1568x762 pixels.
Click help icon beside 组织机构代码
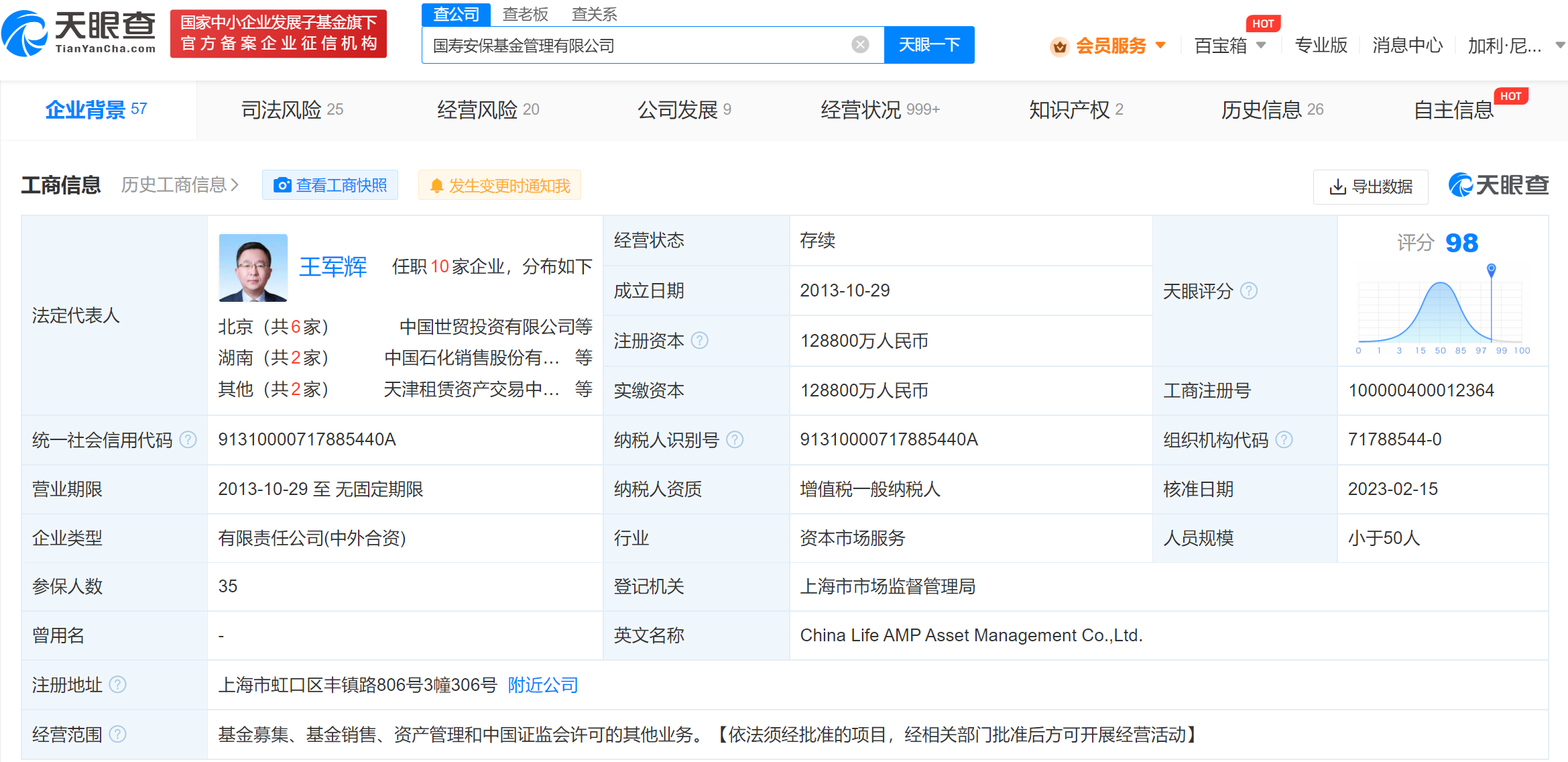tap(1283, 439)
